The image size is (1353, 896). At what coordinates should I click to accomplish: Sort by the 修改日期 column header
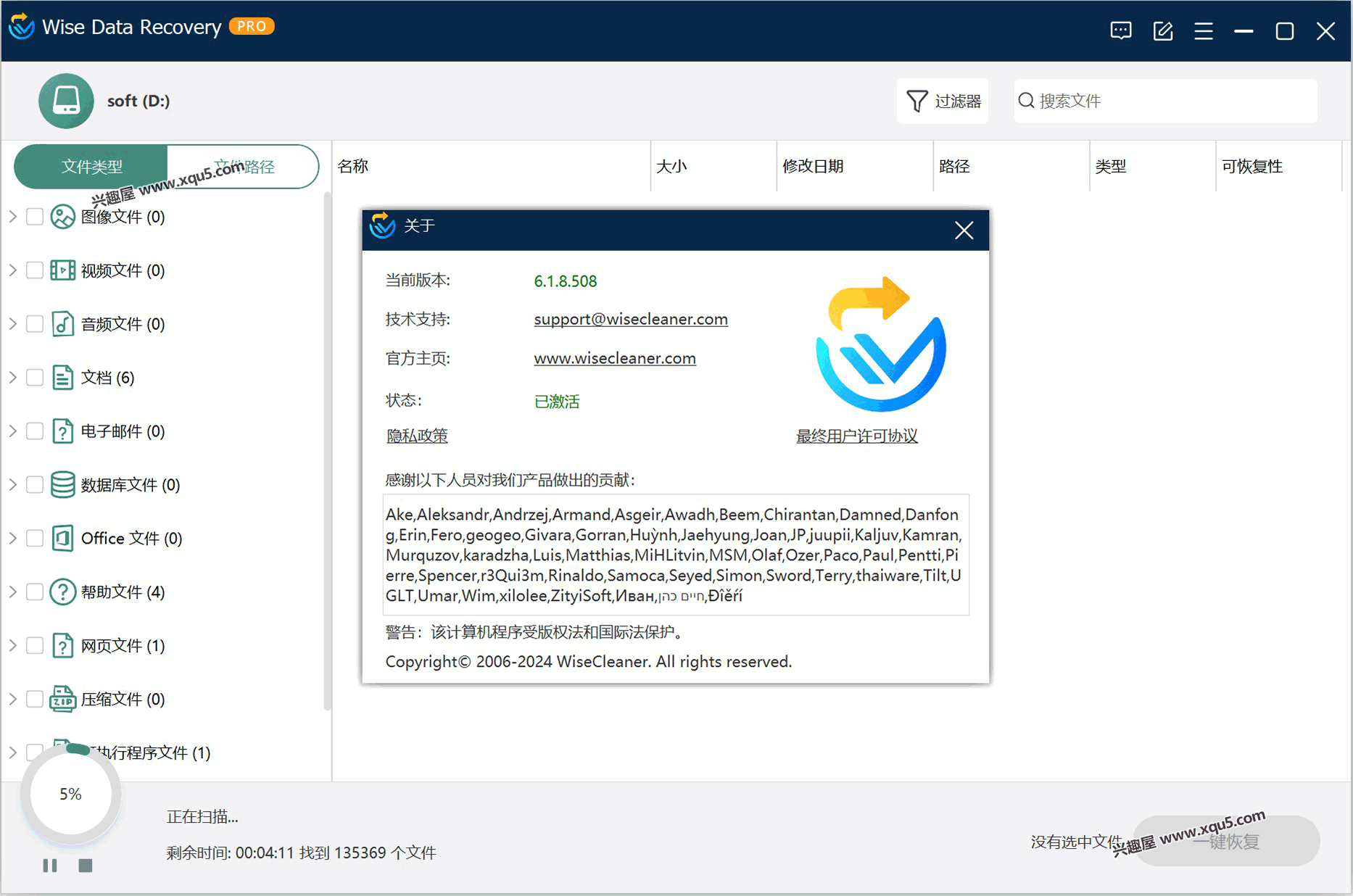coord(855,167)
